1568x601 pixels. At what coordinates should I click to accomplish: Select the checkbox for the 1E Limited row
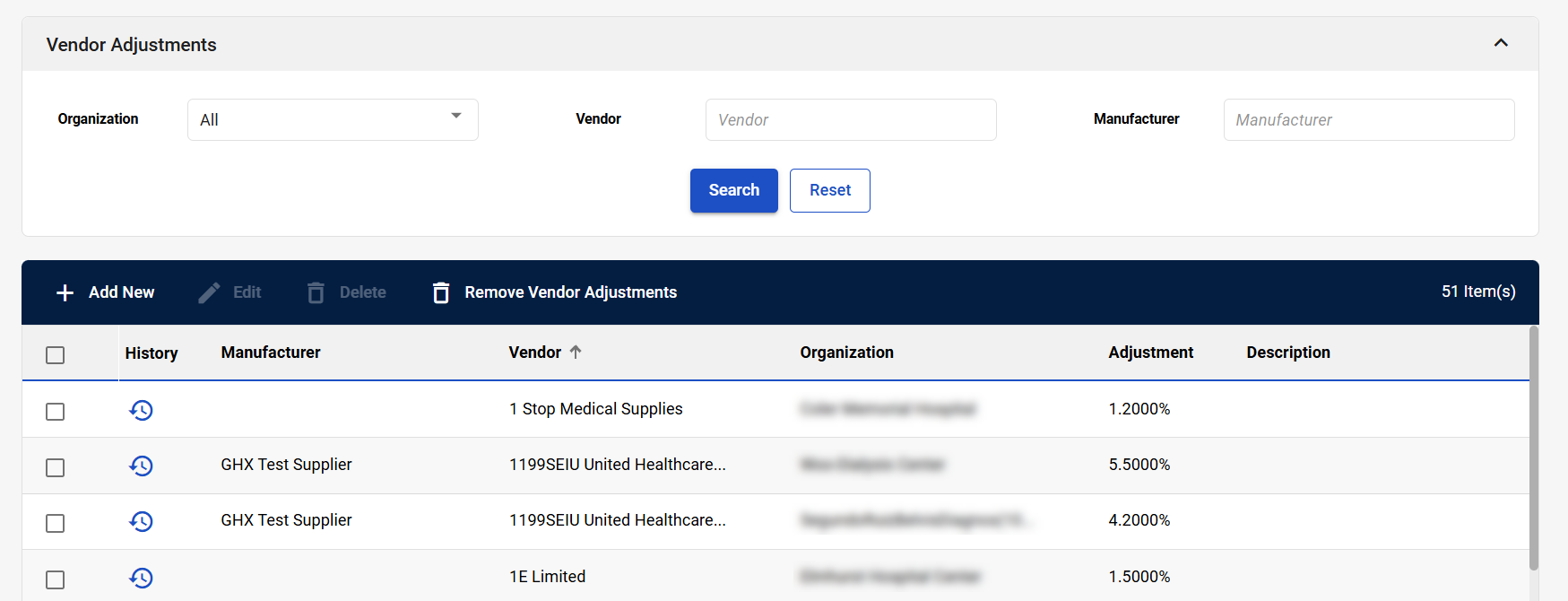pos(56,579)
